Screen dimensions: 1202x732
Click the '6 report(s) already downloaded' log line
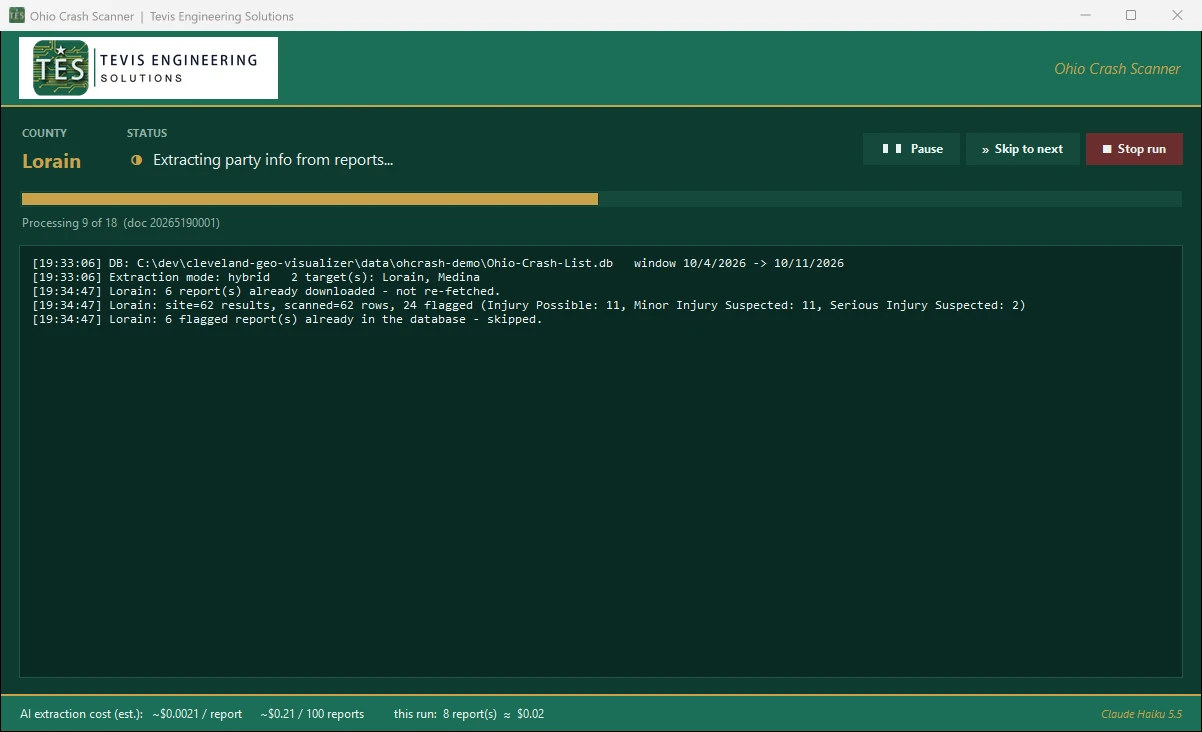pyautogui.click(x=266, y=291)
